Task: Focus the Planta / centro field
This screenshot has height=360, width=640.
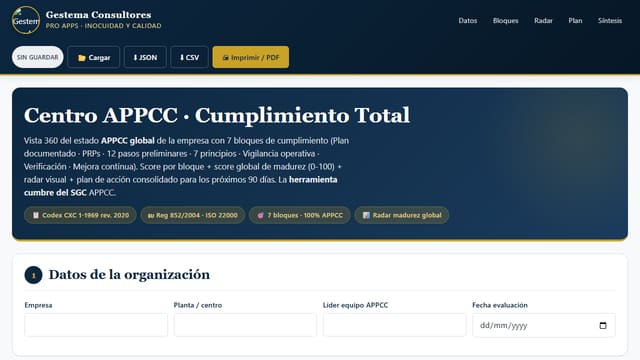Action: coord(245,325)
